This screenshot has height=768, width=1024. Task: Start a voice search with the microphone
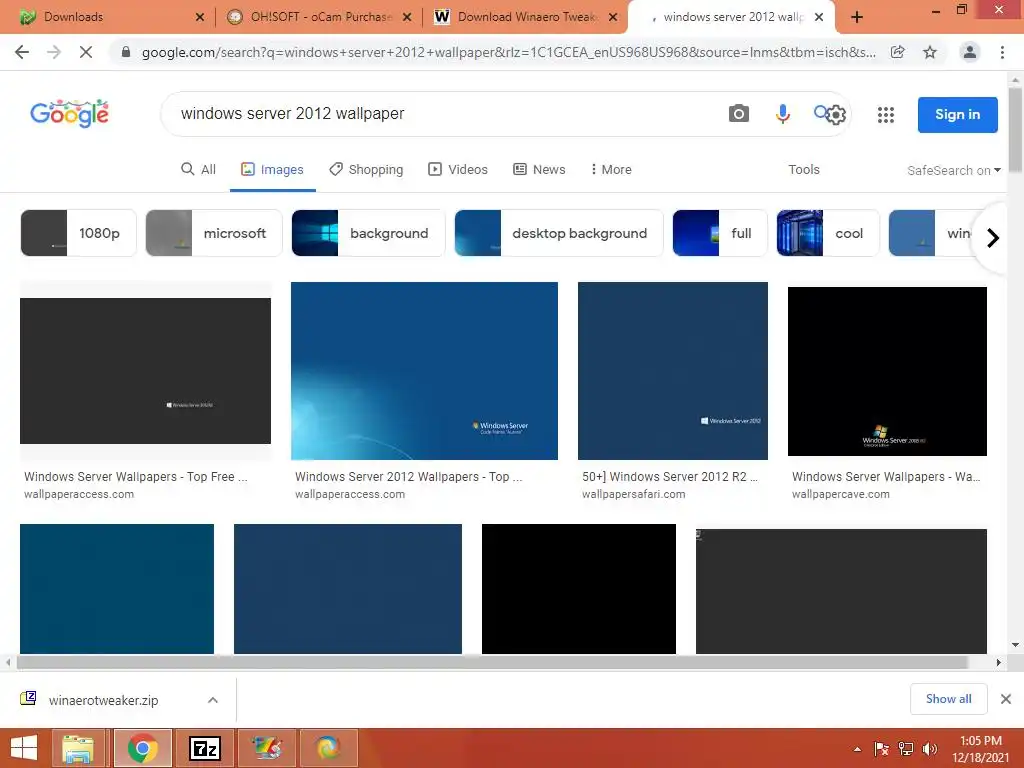point(782,114)
